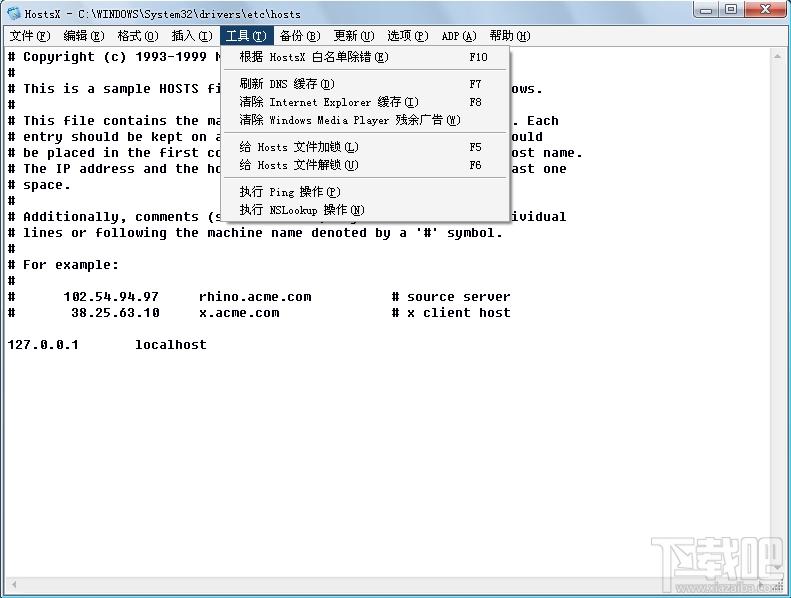This screenshot has width=791, height=598.
Task: Close the open 工具(T) menu
Action: (x=246, y=36)
